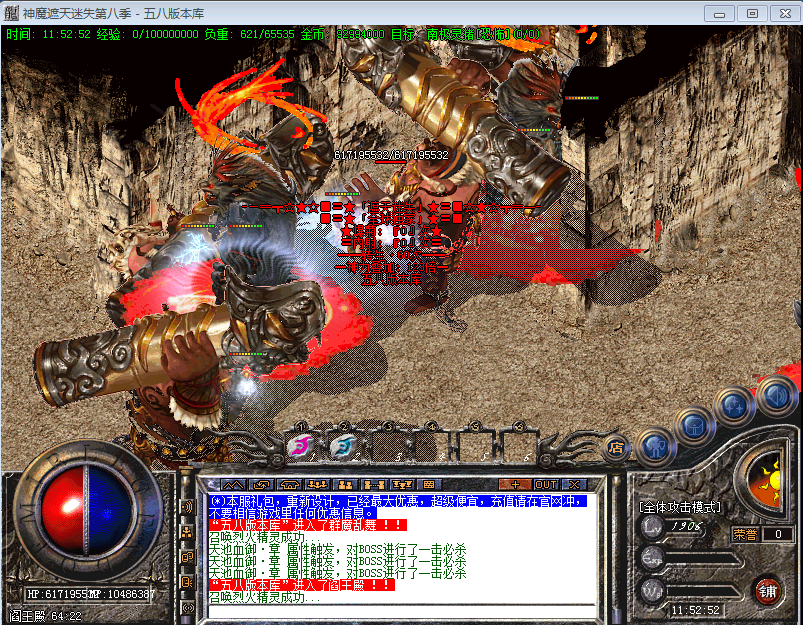803x625 pixels.
Task: Click the two-people group icon in chat toolbar
Action: coord(345,485)
